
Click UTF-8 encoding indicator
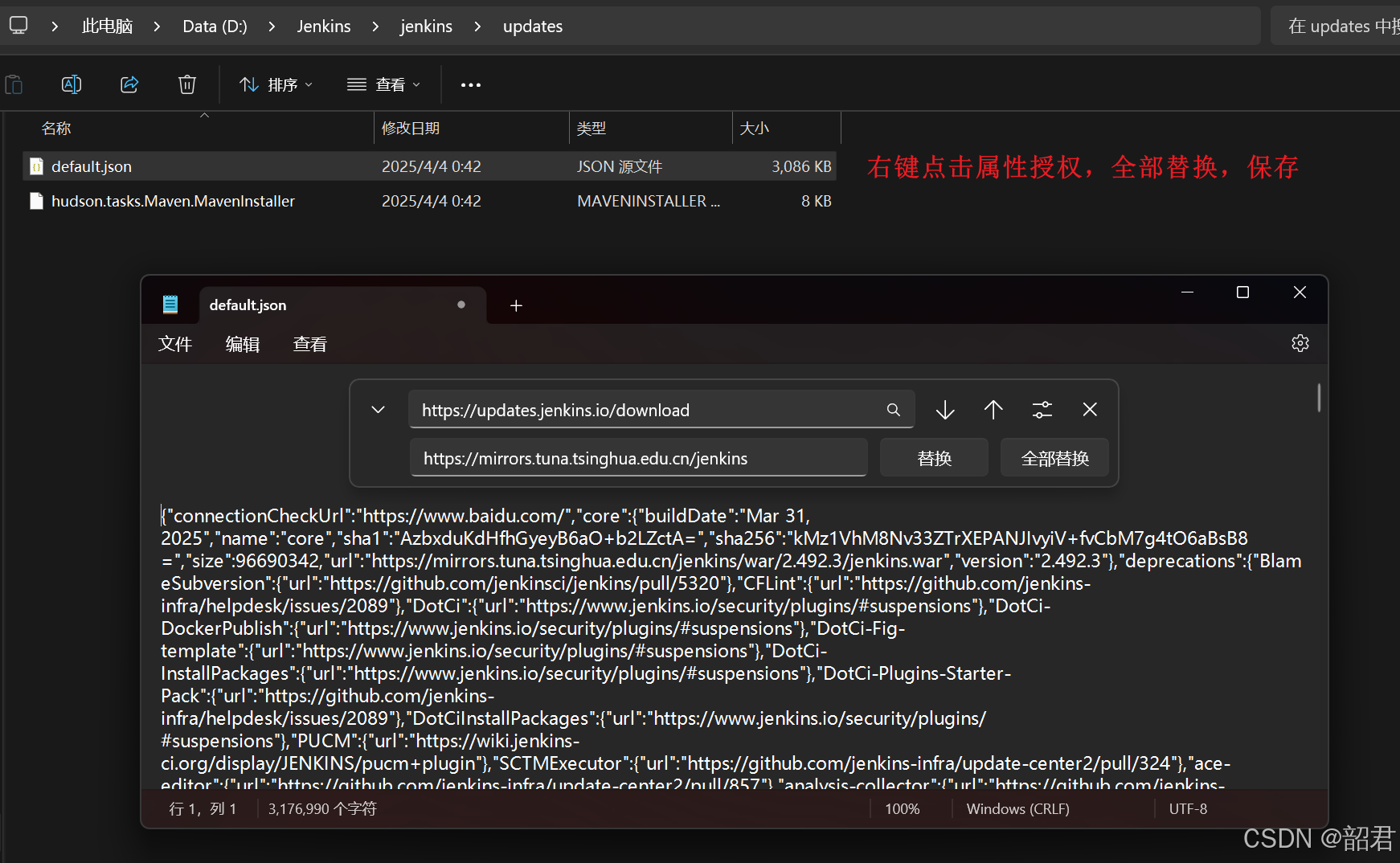coord(1188,809)
